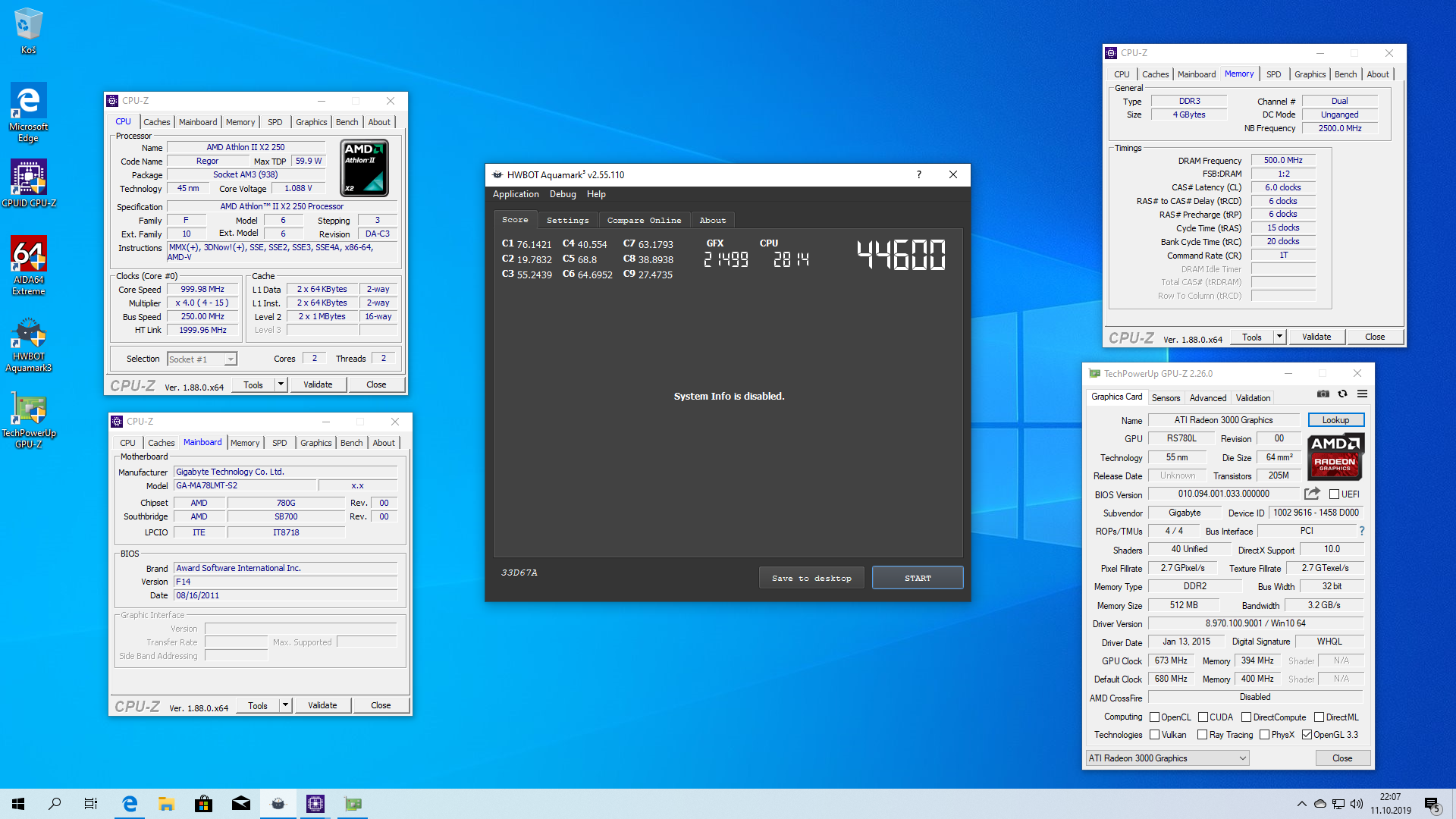Viewport: 1456px width, 819px height.
Task: Toggle the CUDA checkbox
Action: coord(1203,717)
